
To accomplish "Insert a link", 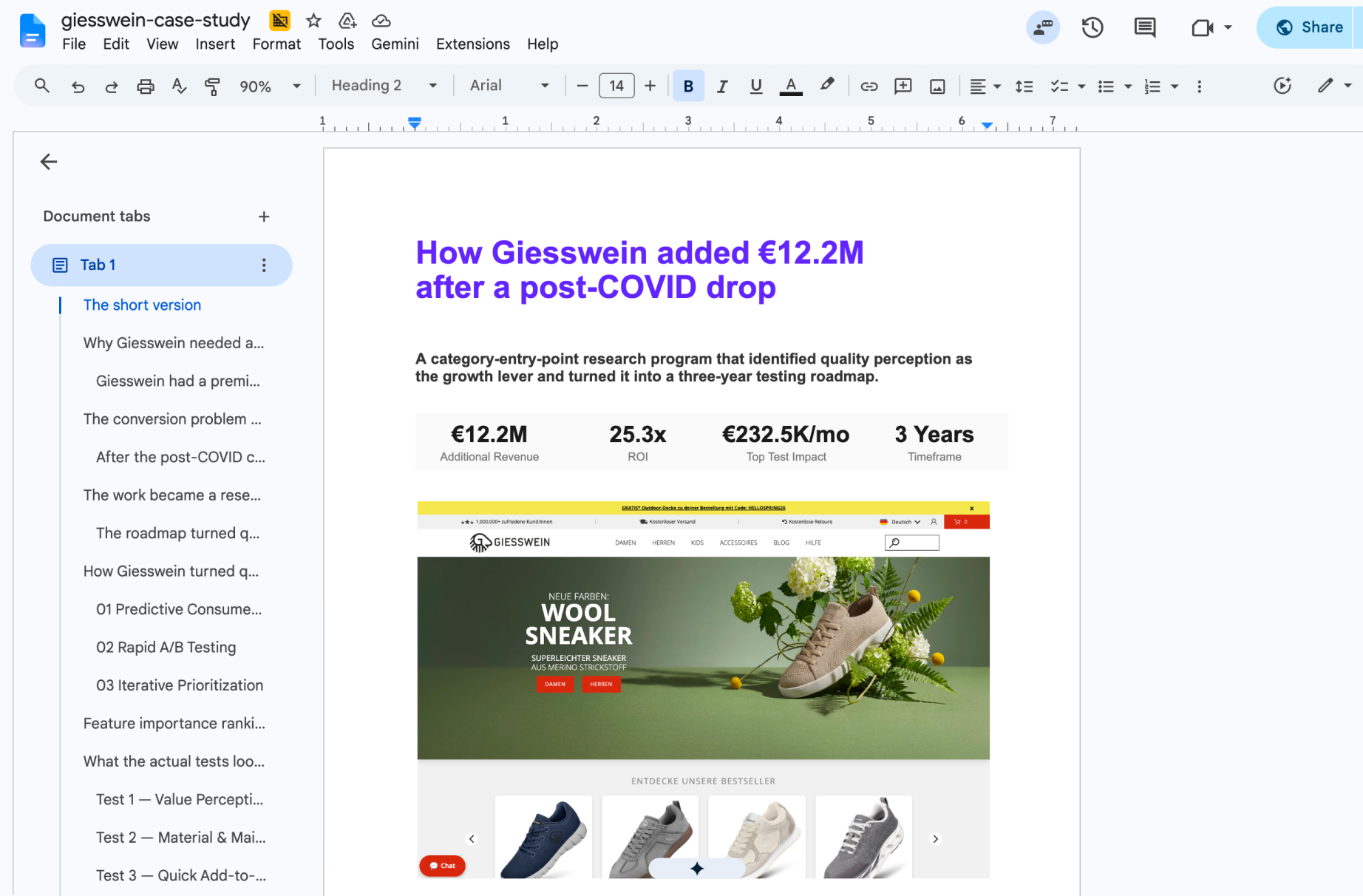I will coord(869,86).
